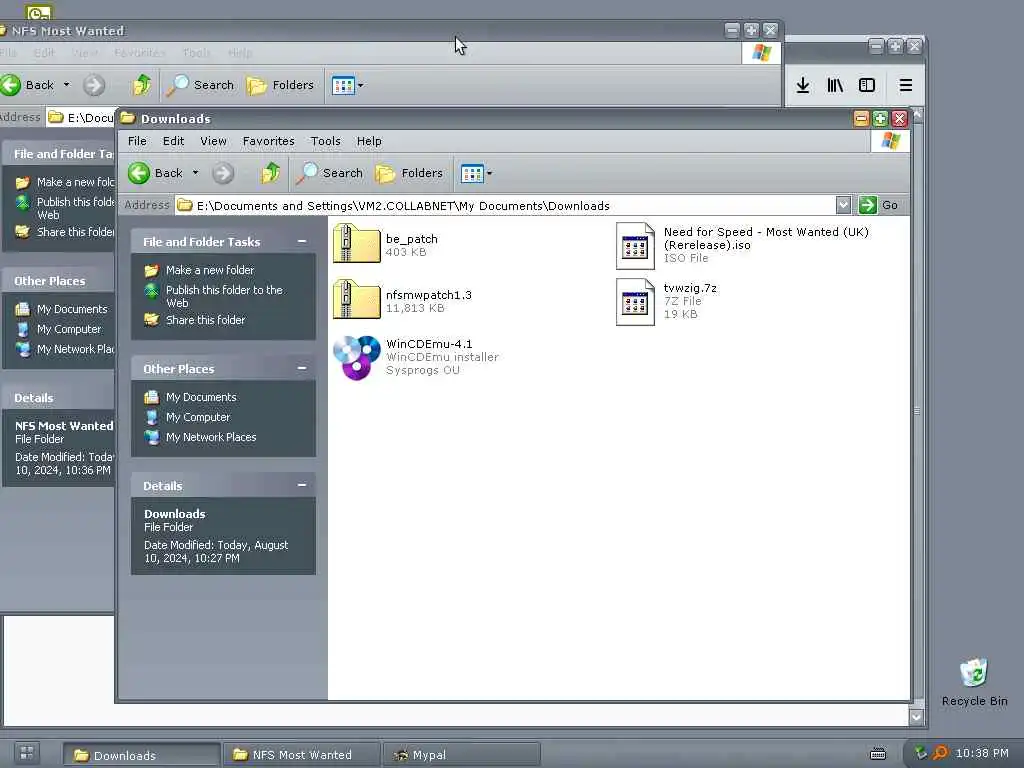This screenshot has height=768, width=1024.
Task: Click Forward arrow in NFS Most Wanted window
Action: pos(93,85)
